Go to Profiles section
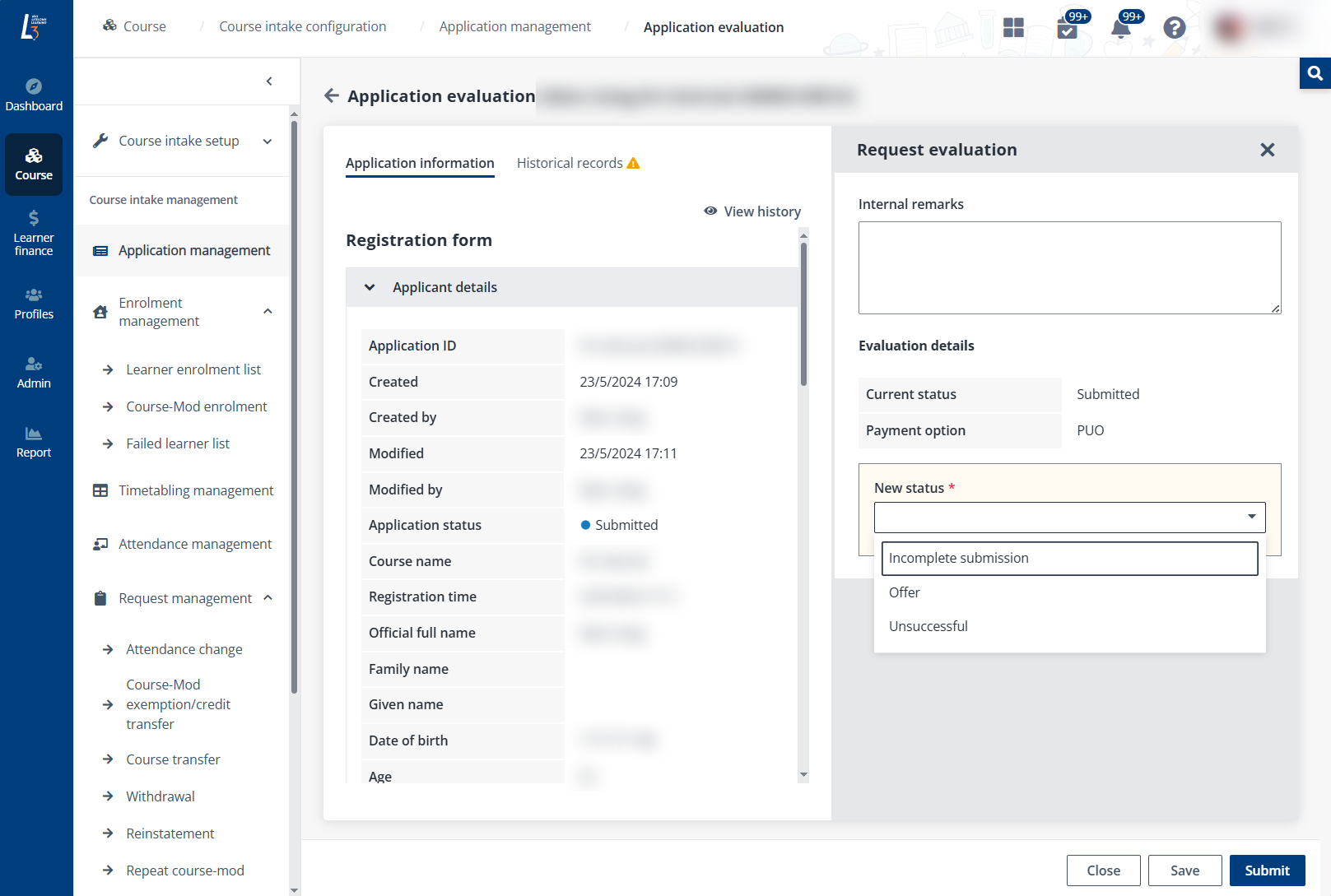This screenshot has height=896, width=1331. click(x=34, y=304)
